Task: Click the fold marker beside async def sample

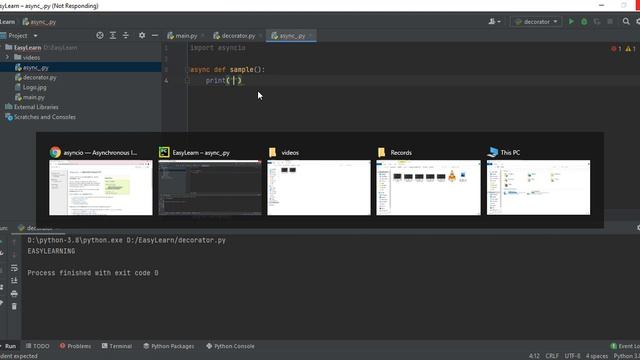Action: click(187, 70)
